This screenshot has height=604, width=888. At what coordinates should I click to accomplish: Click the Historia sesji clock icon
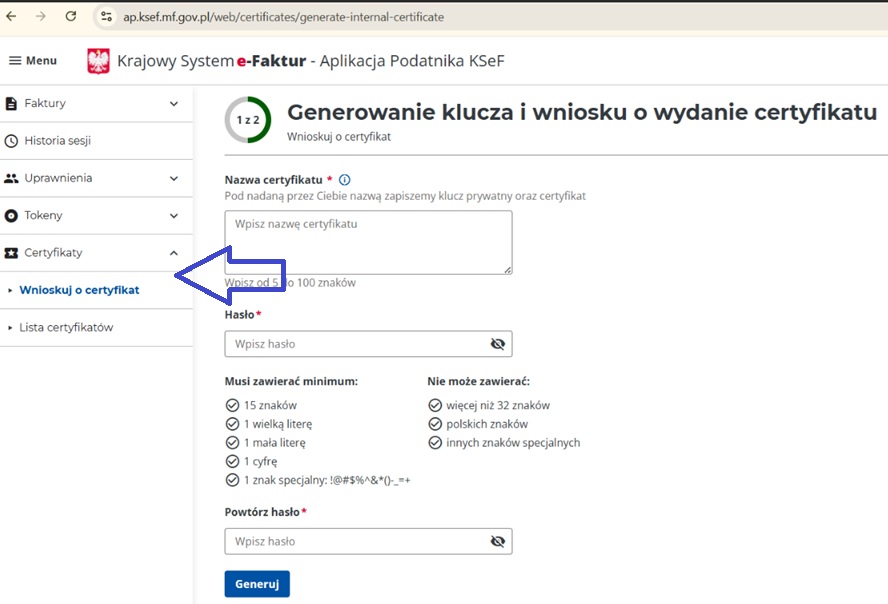[12, 141]
